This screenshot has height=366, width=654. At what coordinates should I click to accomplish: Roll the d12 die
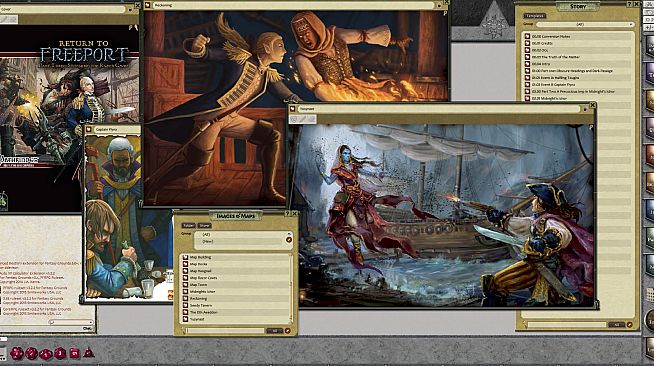click(31, 353)
